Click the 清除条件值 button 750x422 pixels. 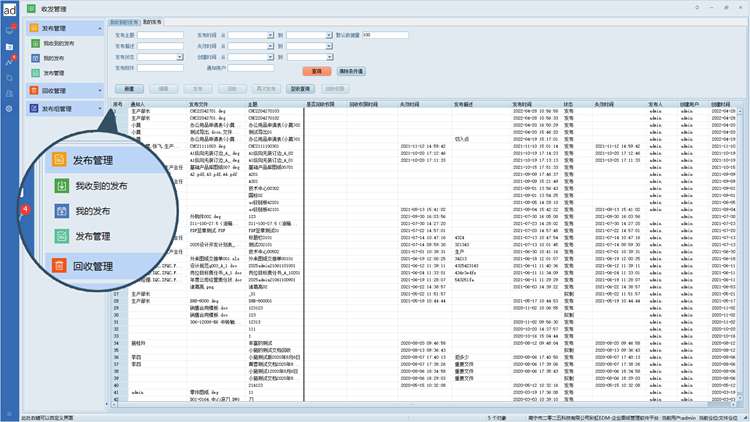pos(351,72)
